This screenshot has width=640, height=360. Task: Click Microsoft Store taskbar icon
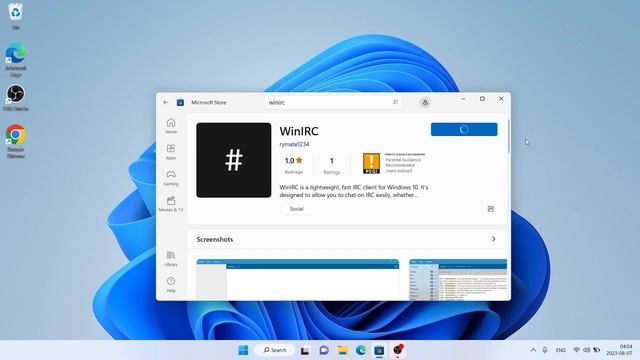(379, 350)
